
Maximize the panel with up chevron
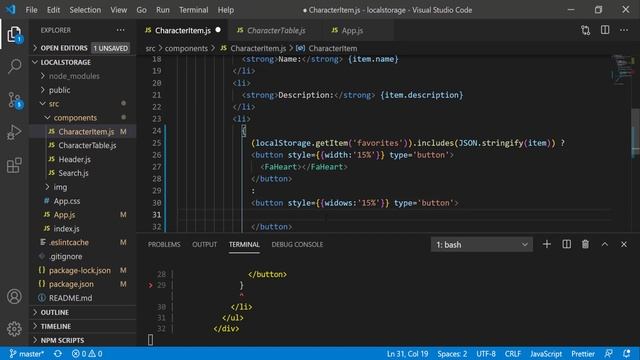click(605, 244)
